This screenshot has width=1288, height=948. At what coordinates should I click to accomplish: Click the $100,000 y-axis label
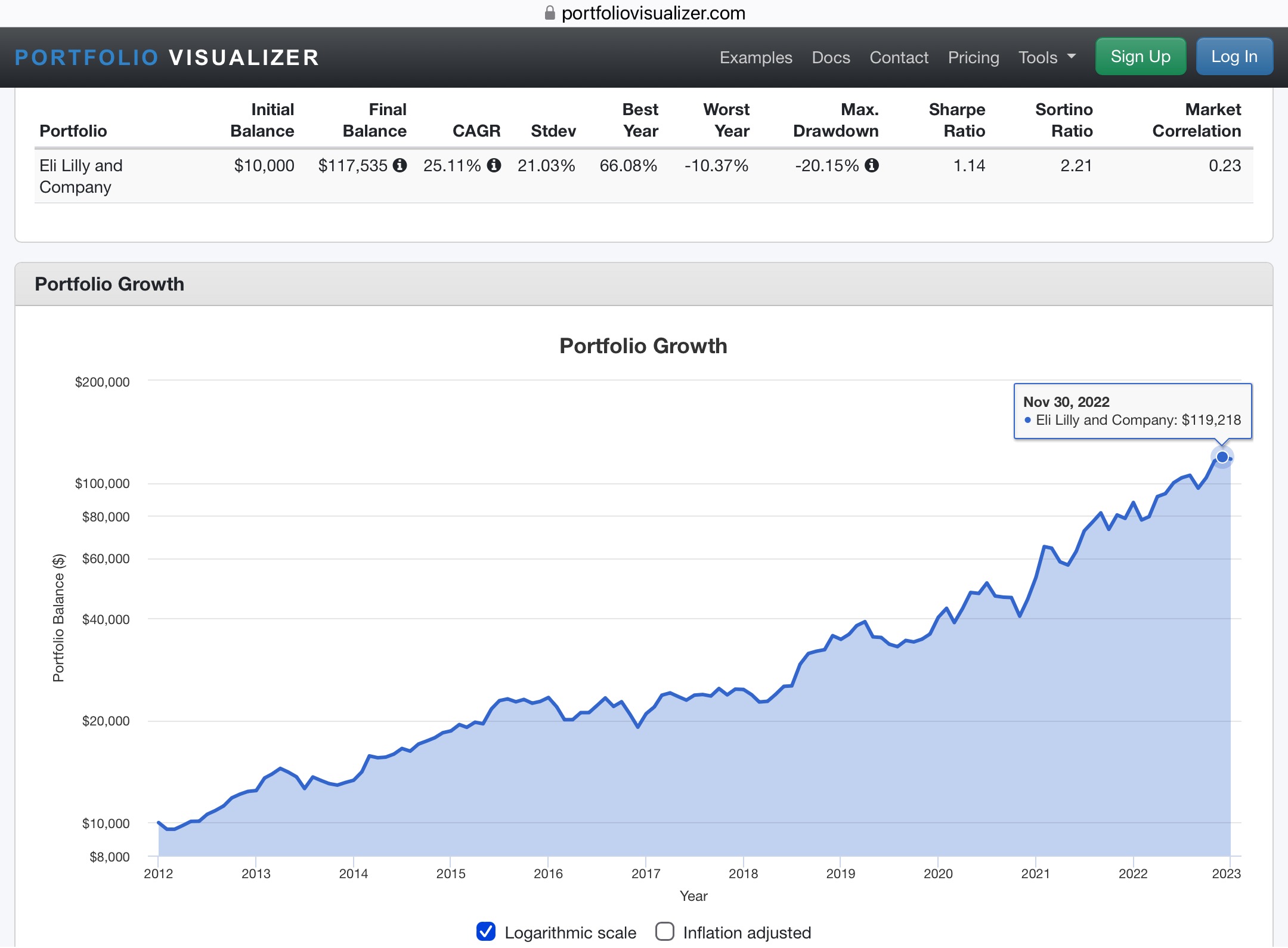[x=102, y=483]
